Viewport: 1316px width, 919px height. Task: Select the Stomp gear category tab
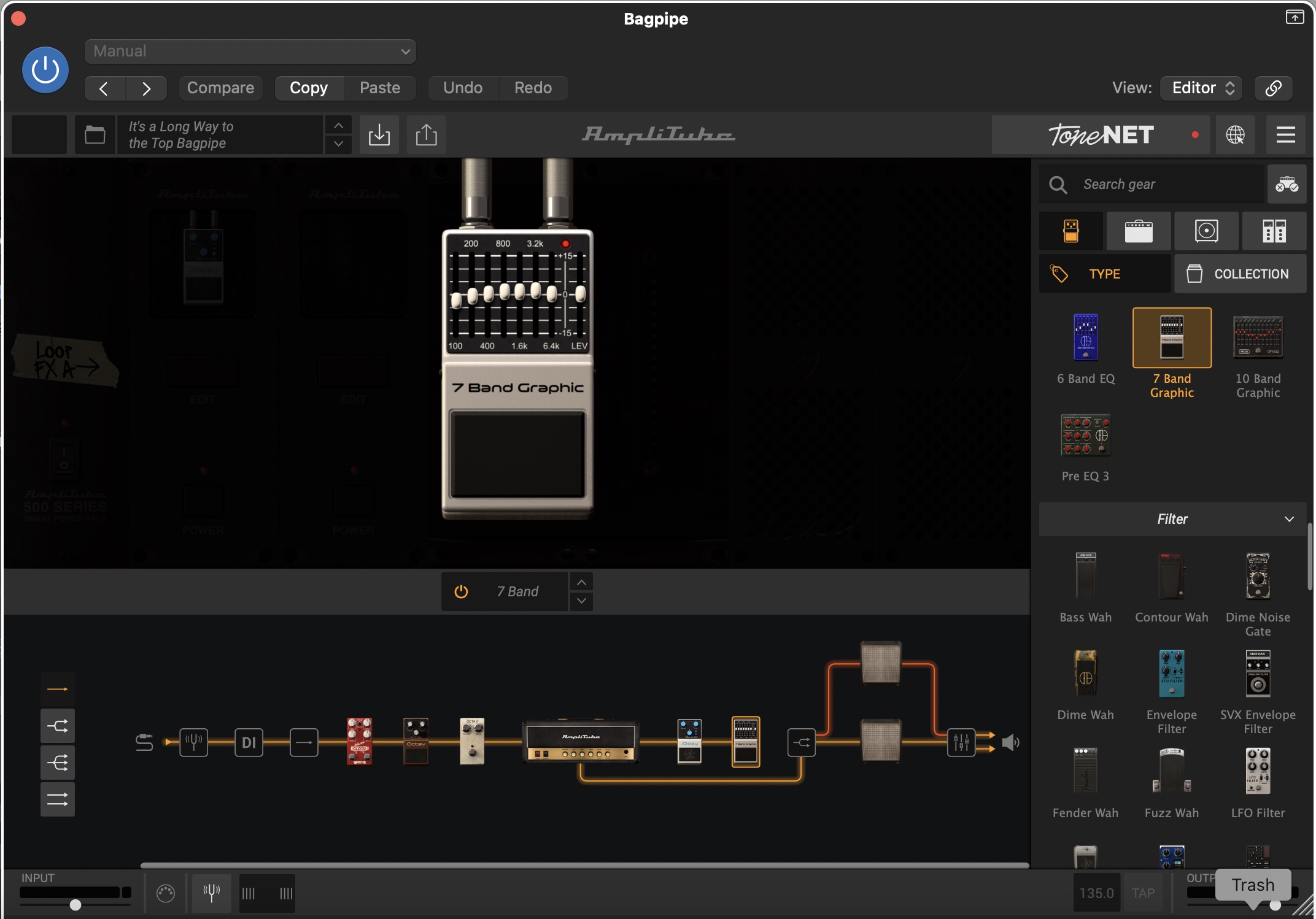click(x=1071, y=231)
